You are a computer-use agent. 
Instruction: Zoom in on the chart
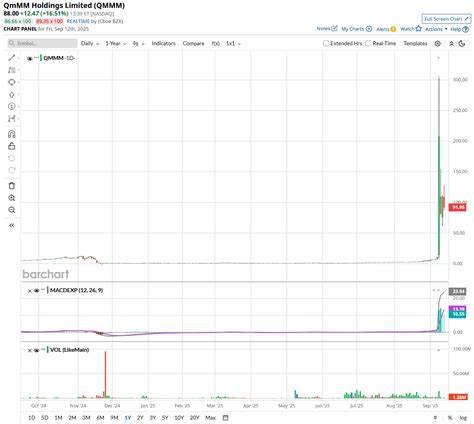(x=12, y=198)
